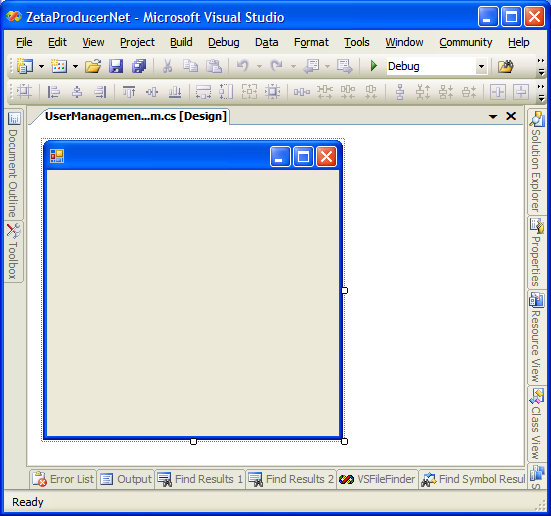Click the Navigate Backward icon
This screenshot has height=516, width=551.
click(311, 66)
